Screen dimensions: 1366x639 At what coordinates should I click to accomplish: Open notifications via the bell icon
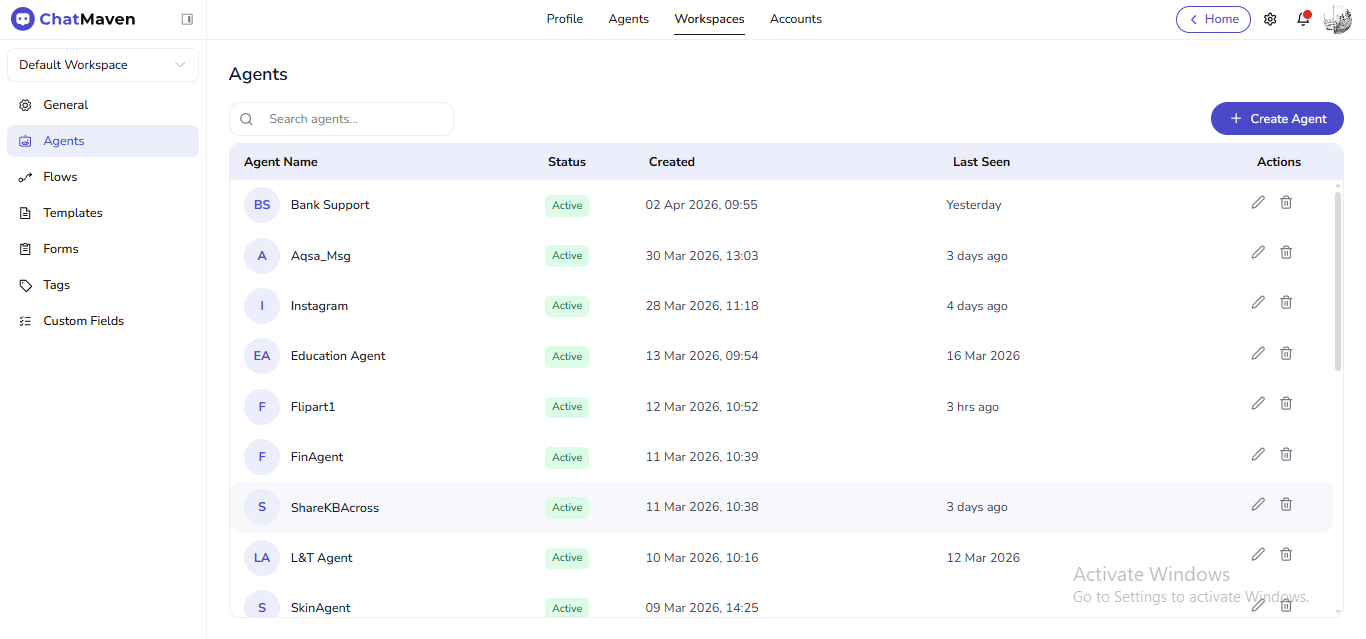tap(1303, 19)
